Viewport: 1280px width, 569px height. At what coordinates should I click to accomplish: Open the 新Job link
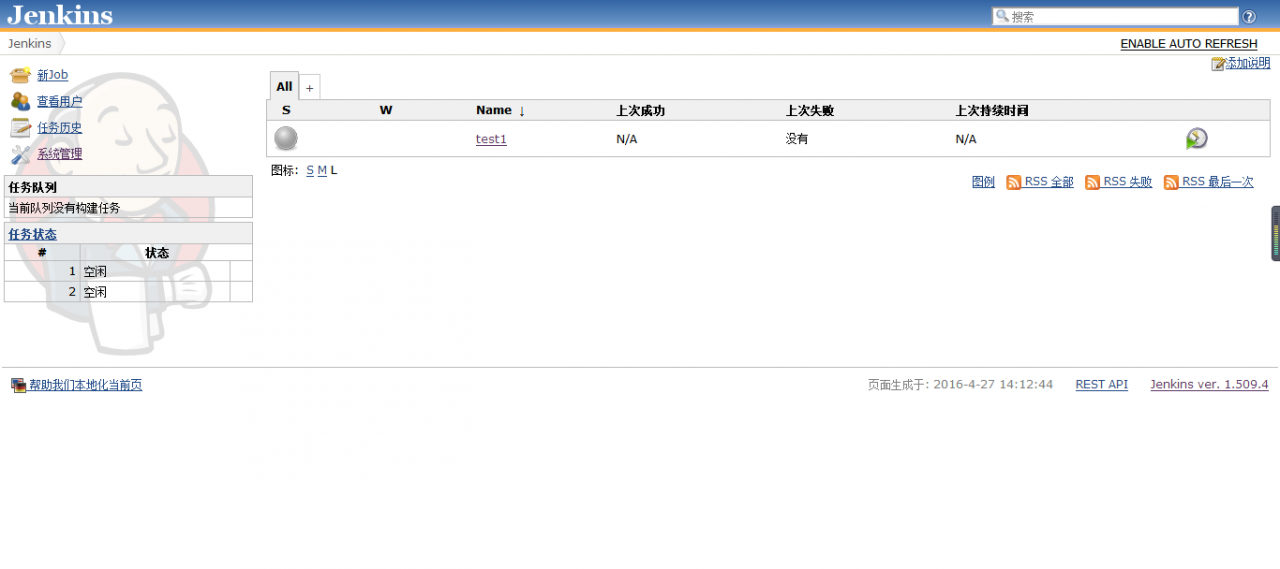click(x=52, y=75)
